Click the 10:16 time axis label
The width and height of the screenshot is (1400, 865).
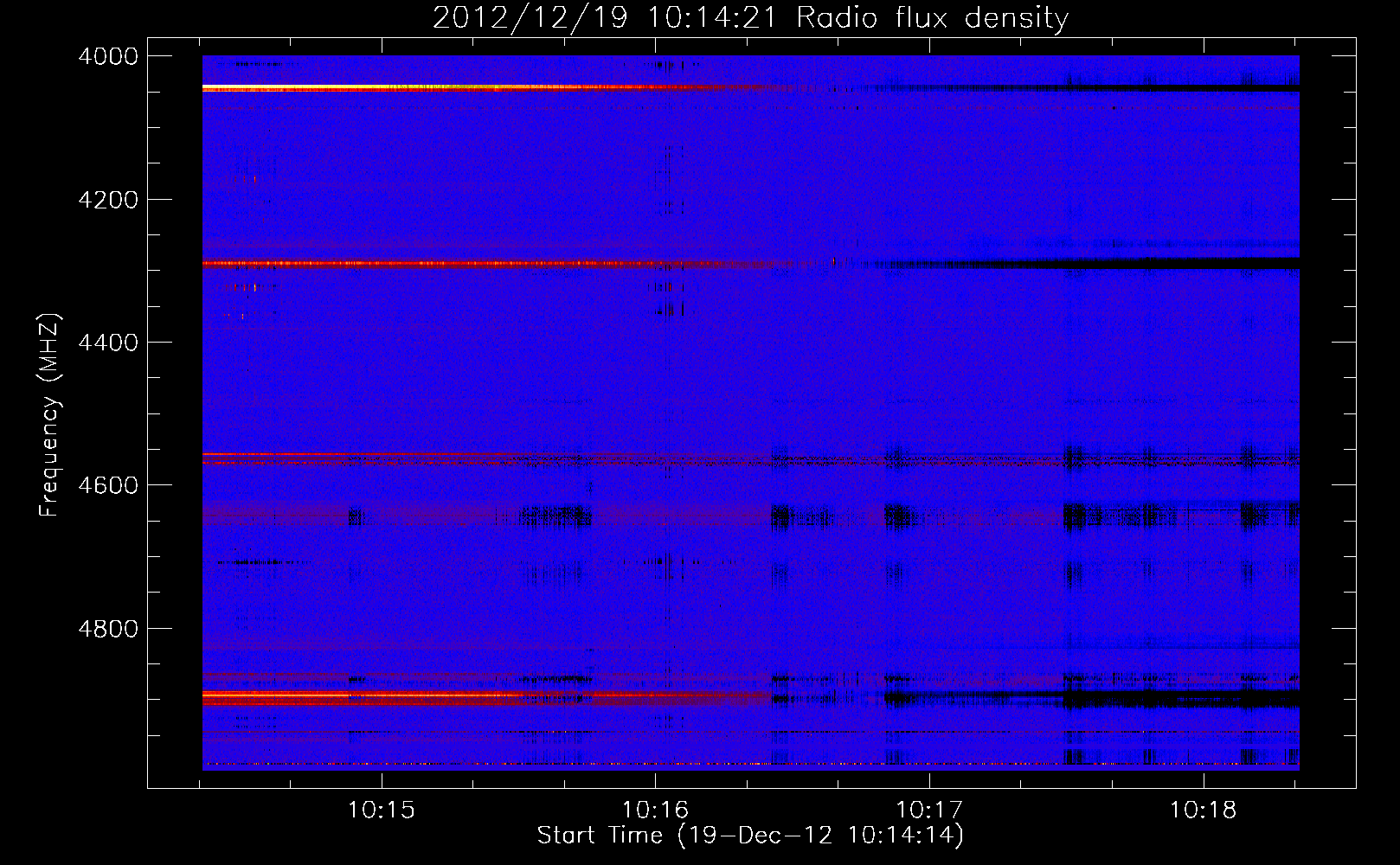656,810
